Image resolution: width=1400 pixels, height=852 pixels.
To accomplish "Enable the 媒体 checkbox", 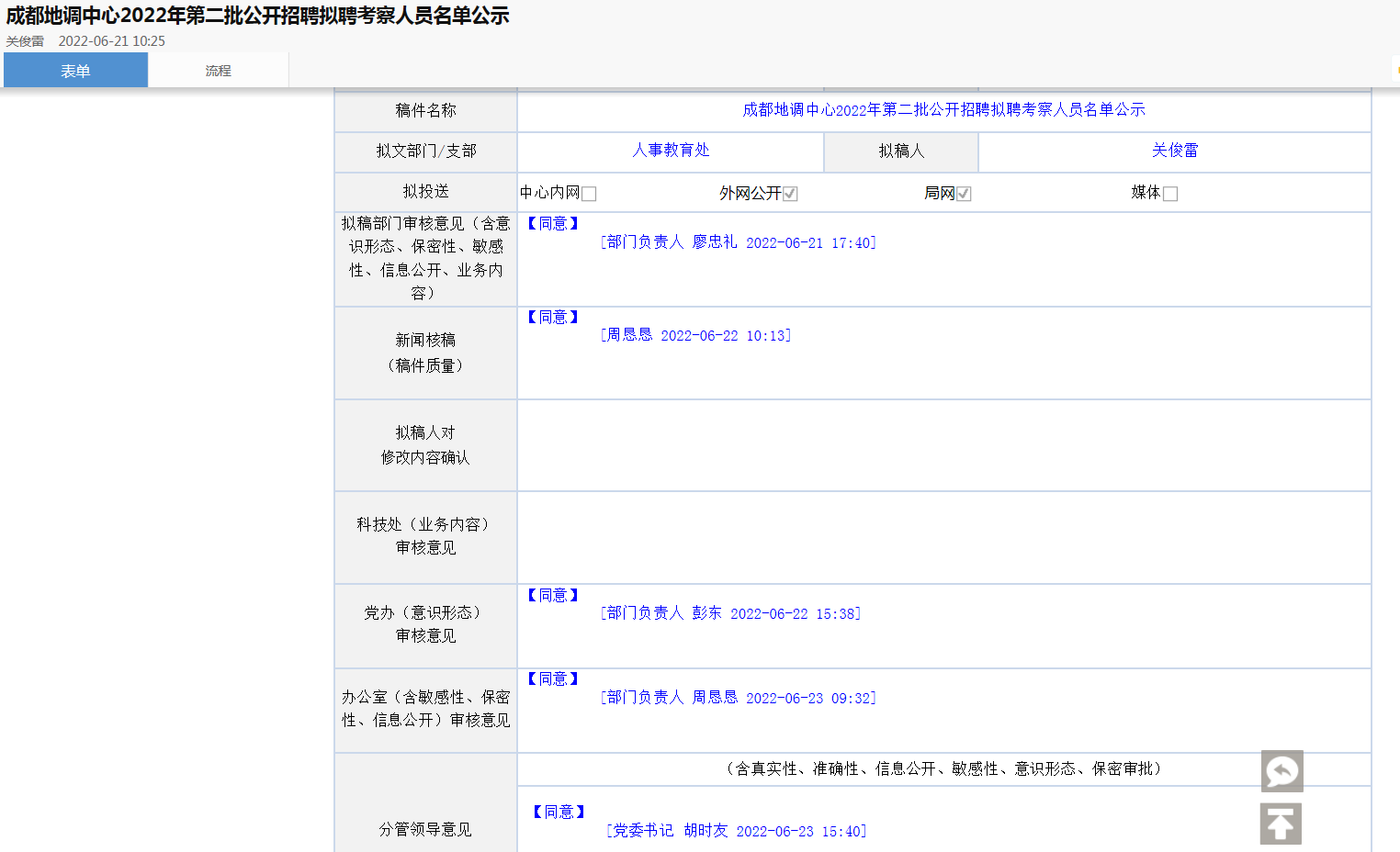I will point(1170,194).
